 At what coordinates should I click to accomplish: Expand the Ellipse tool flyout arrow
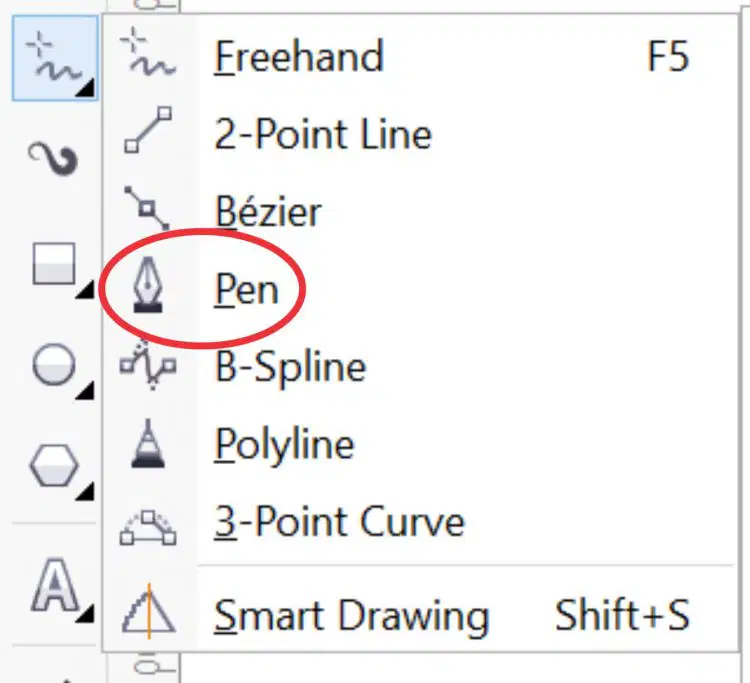click(x=85, y=391)
